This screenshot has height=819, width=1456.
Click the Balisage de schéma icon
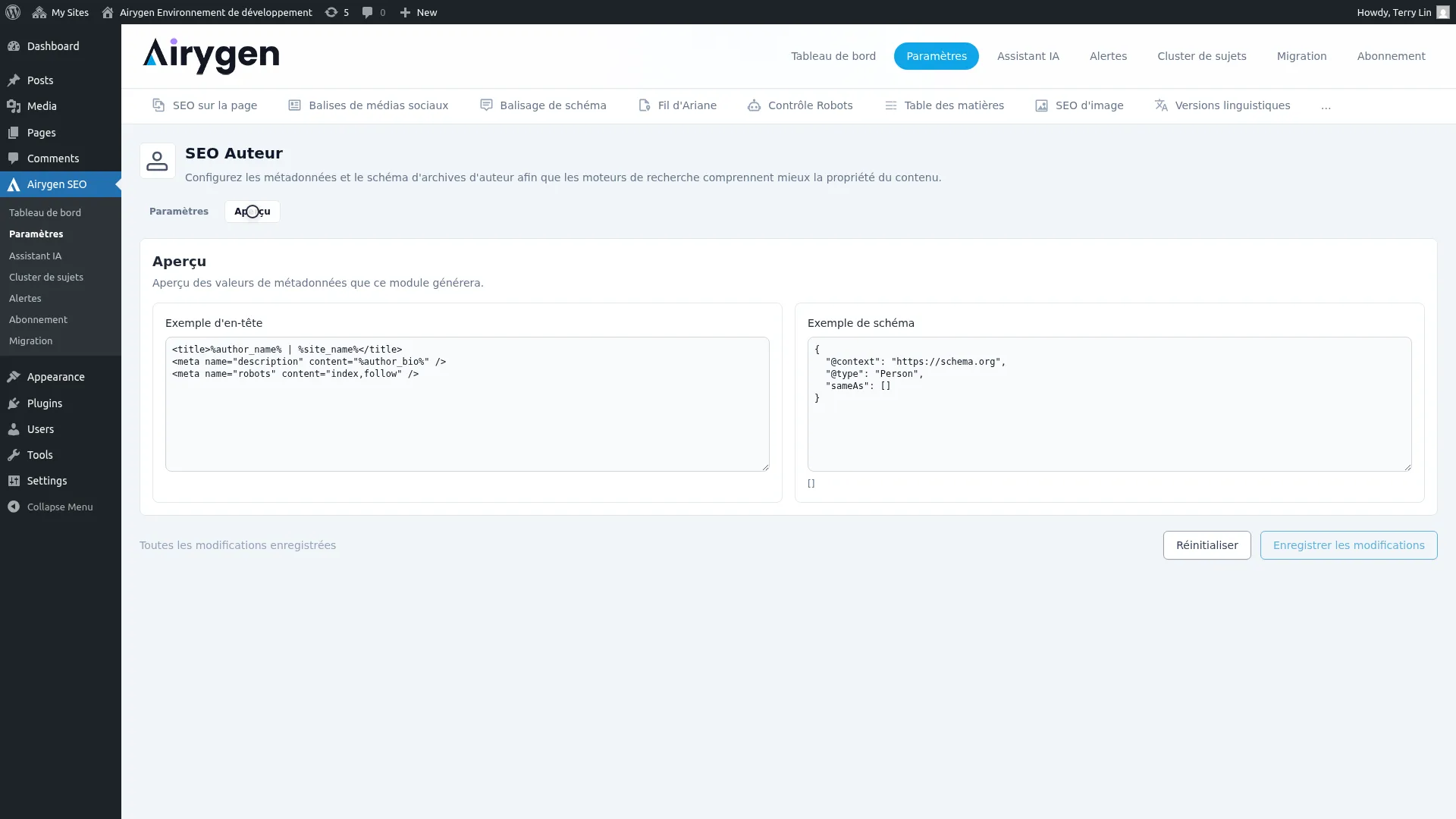(x=486, y=105)
